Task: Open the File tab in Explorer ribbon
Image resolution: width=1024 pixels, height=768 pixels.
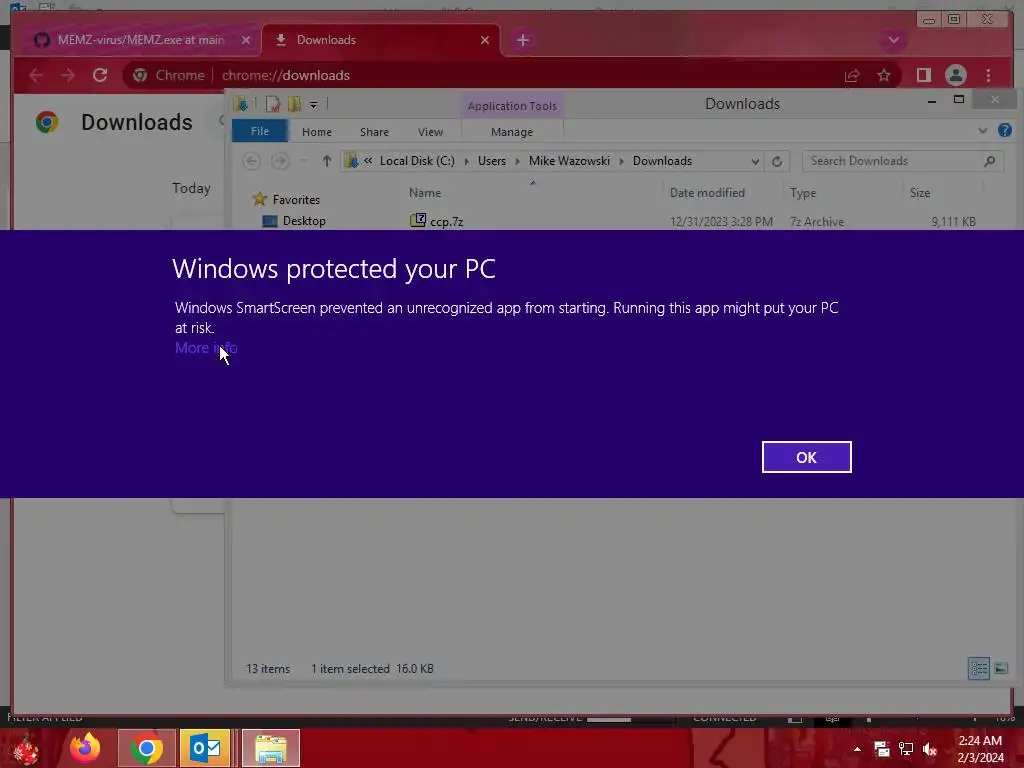Action: 259,131
